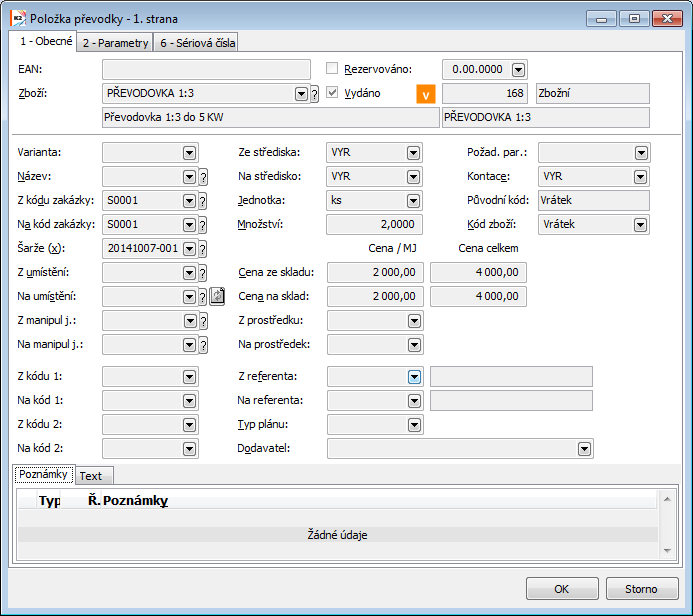Expand the Dodavatel dropdown

tap(584, 449)
